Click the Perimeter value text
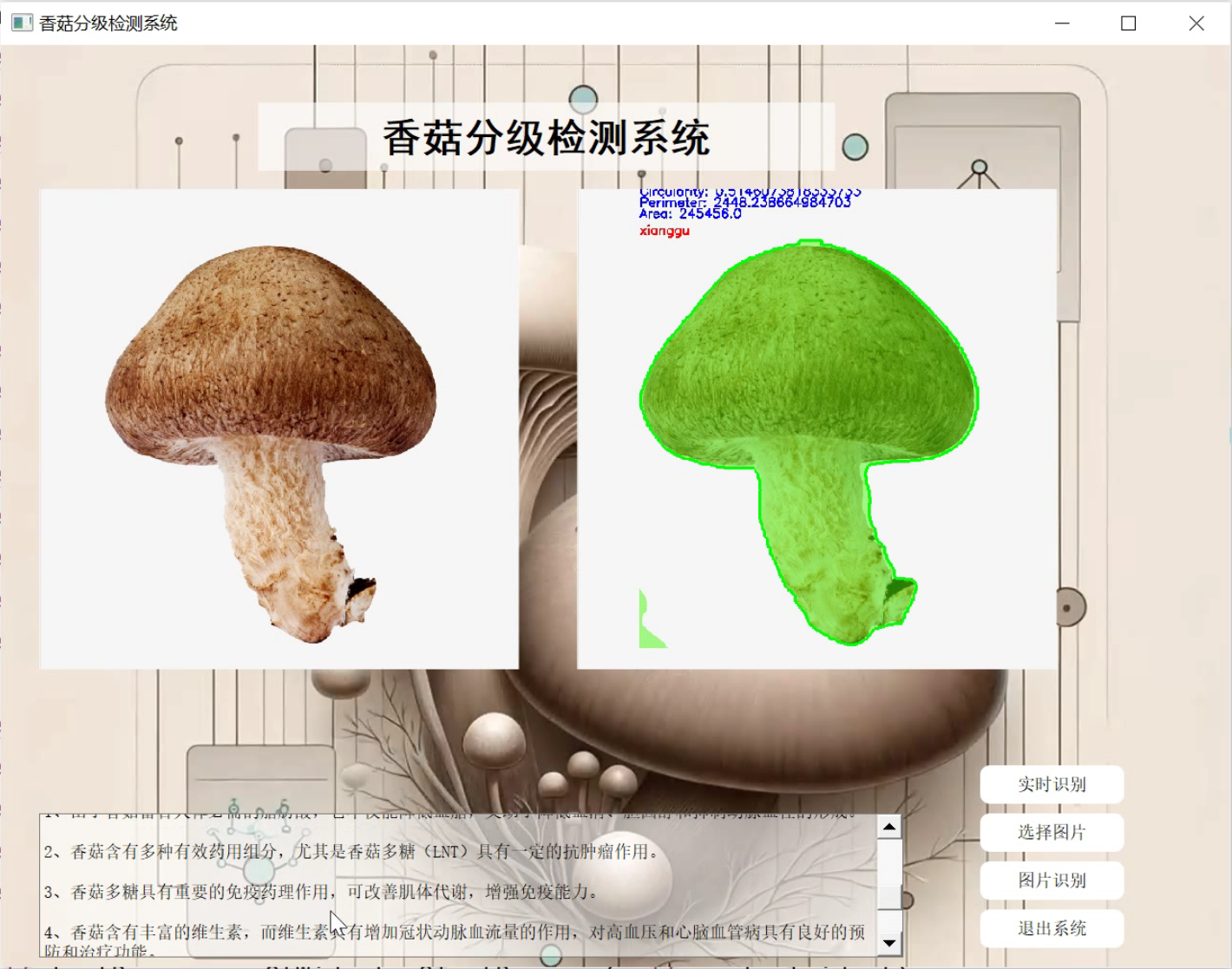The height and width of the screenshot is (969, 1232). pyautogui.click(x=745, y=202)
